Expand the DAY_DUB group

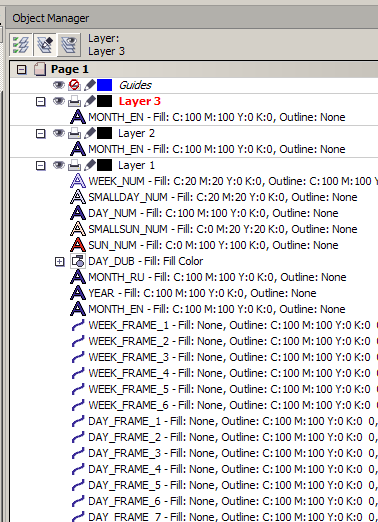click(x=59, y=262)
